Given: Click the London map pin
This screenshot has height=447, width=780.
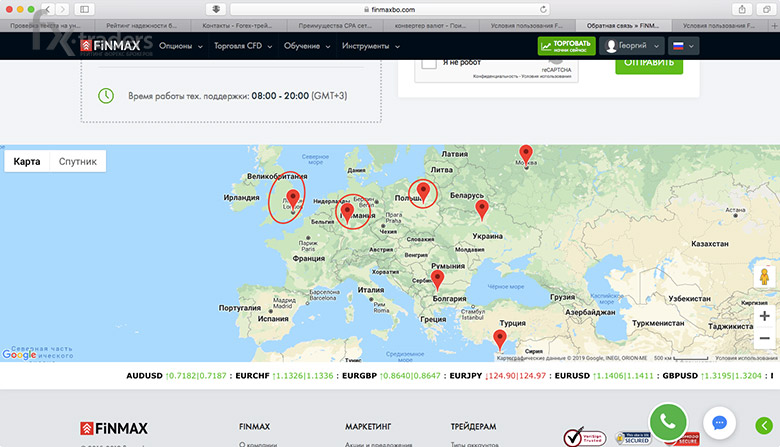Looking at the screenshot, I should tap(293, 201).
